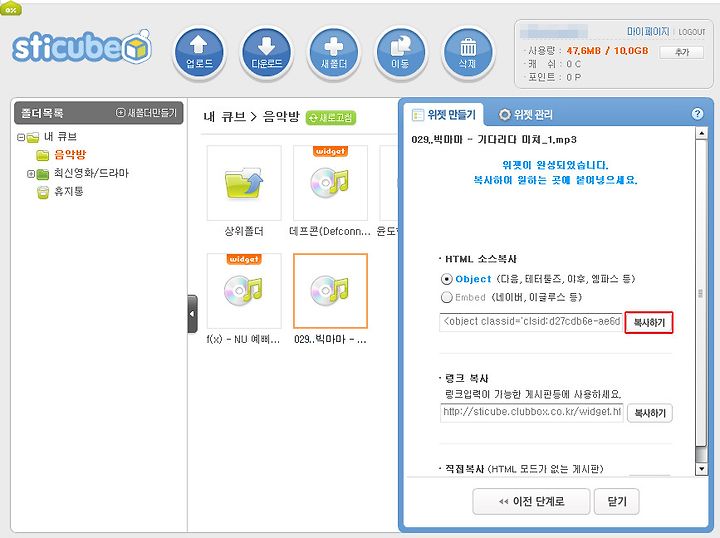Open the help question mark icon
The width and height of the screenshot is (720, 538).
697,114
